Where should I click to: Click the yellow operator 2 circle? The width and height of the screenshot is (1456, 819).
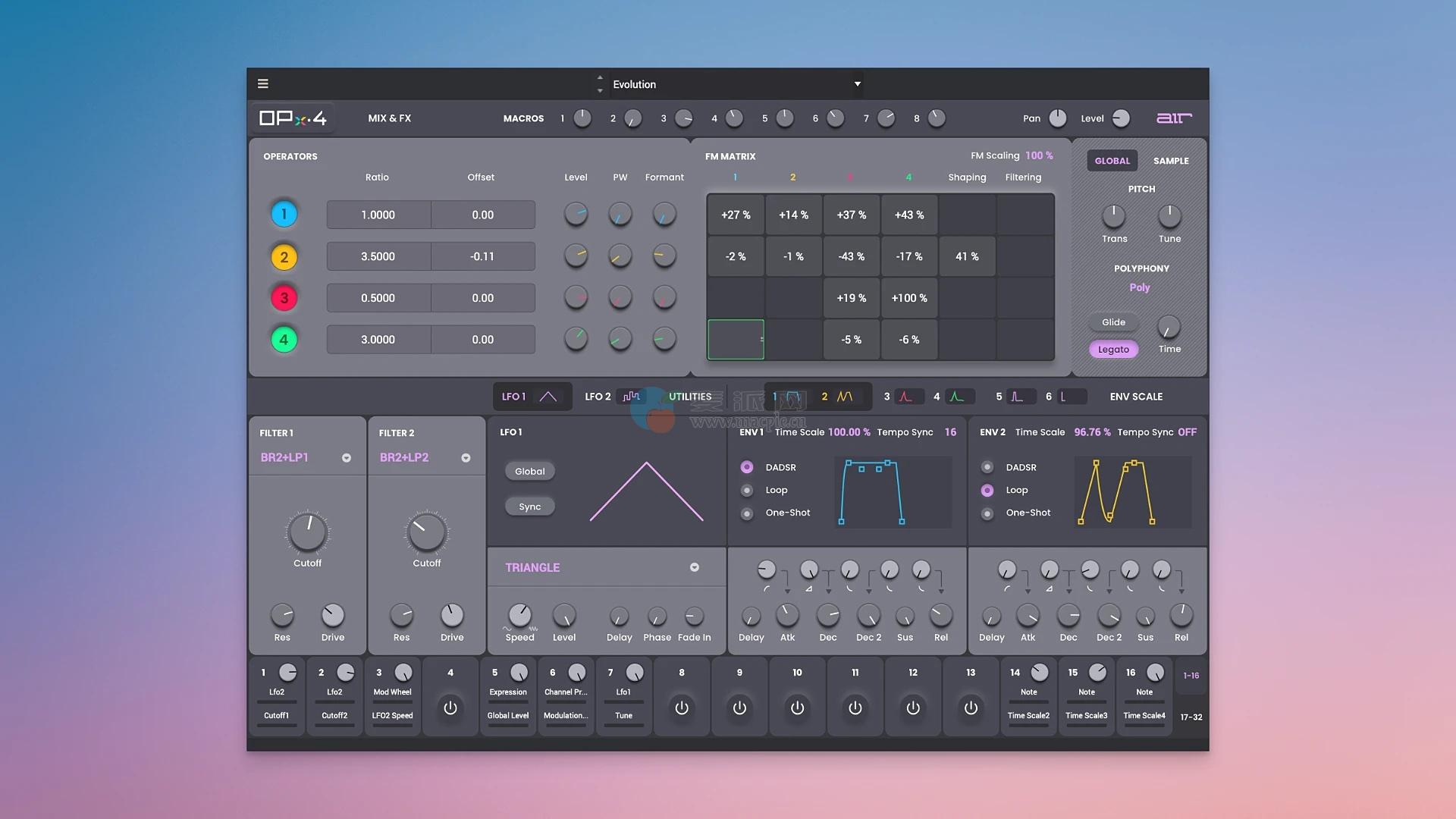point(284,257)
